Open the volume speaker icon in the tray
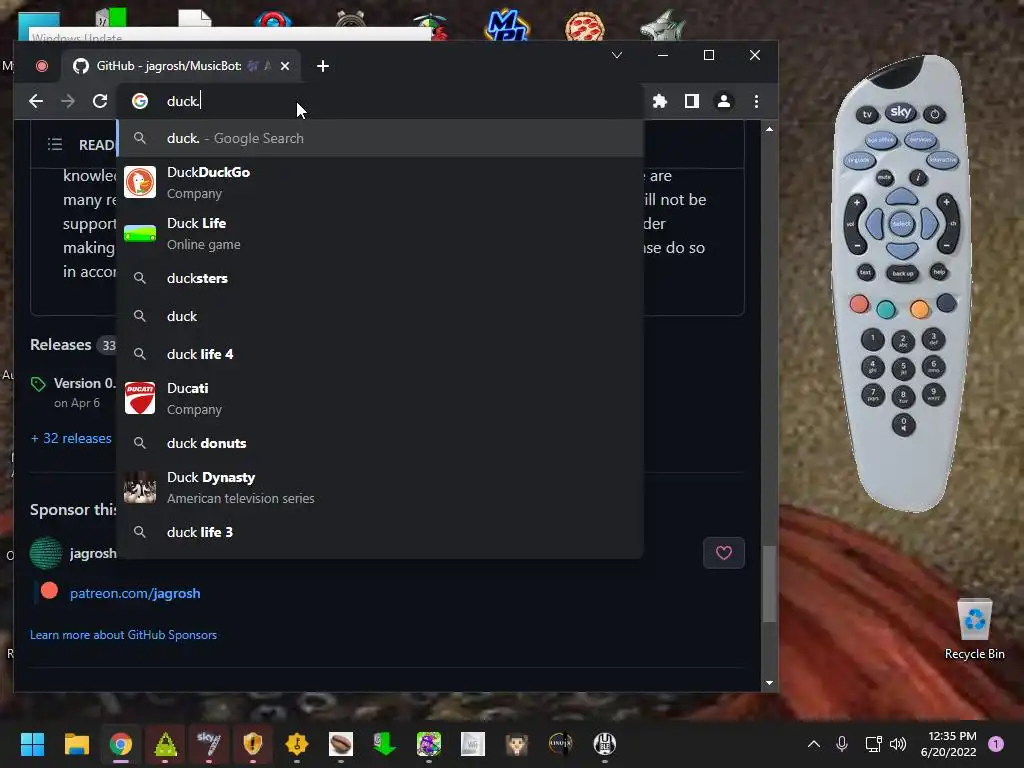Viewport: 1024px width, 768px height. click(898, 744)
